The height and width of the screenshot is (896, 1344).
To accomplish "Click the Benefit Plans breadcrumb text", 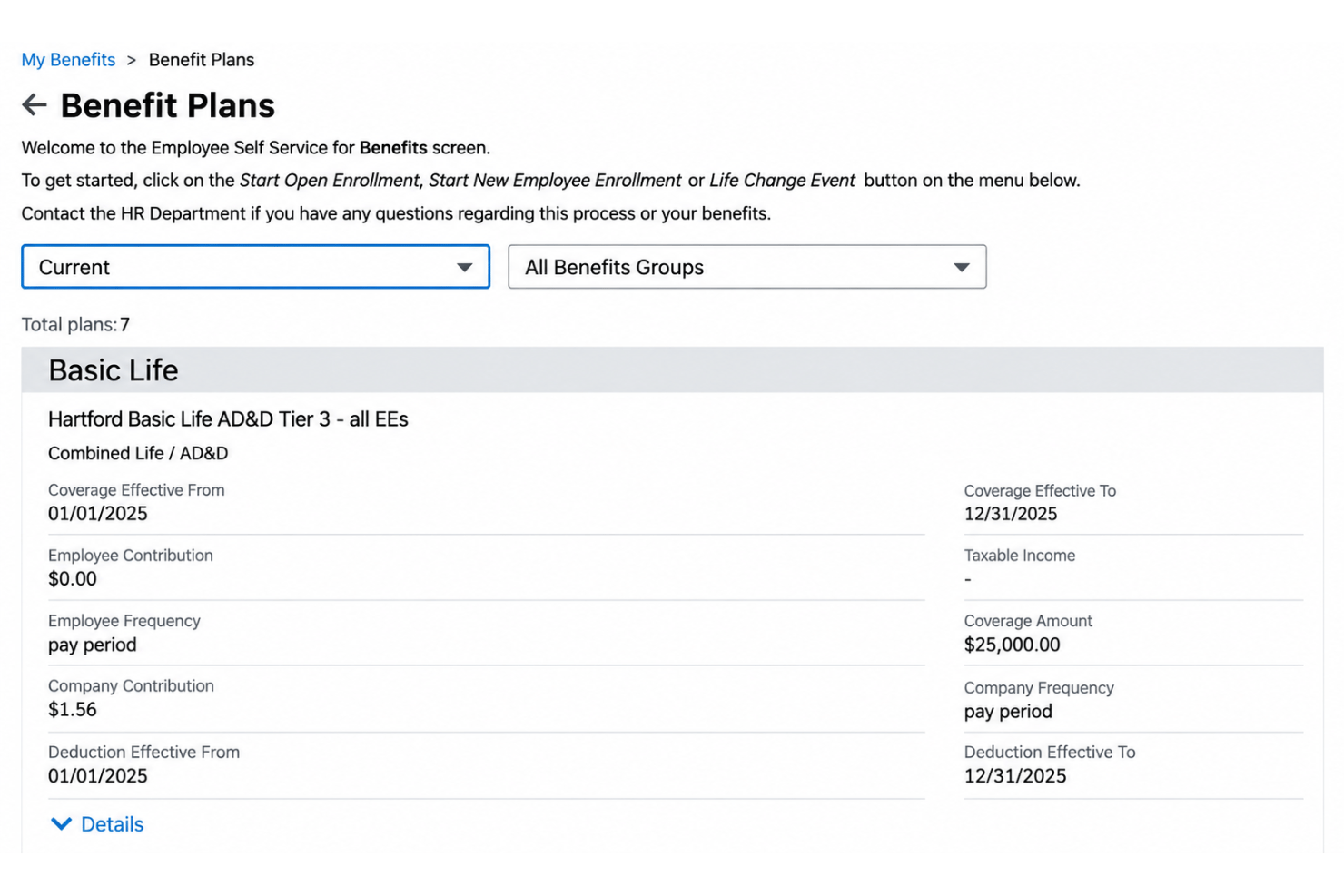I will click(202, 60).
